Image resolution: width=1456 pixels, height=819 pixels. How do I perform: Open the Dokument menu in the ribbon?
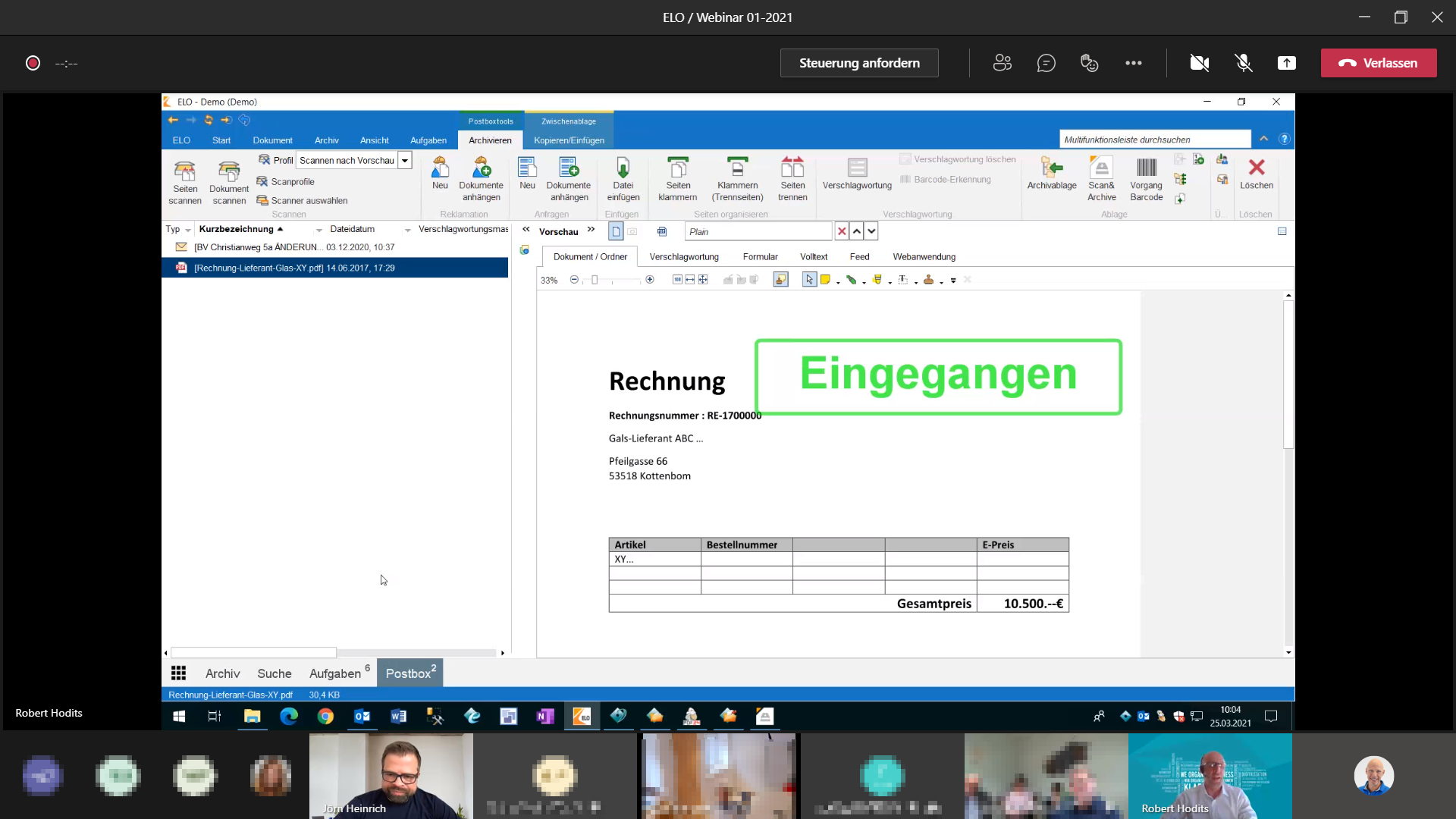click(x=272, y=140)
